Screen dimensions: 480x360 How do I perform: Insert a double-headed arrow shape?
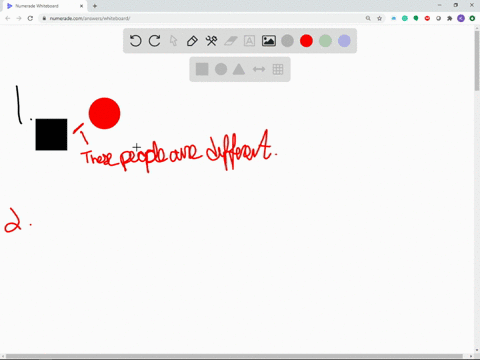259,69
